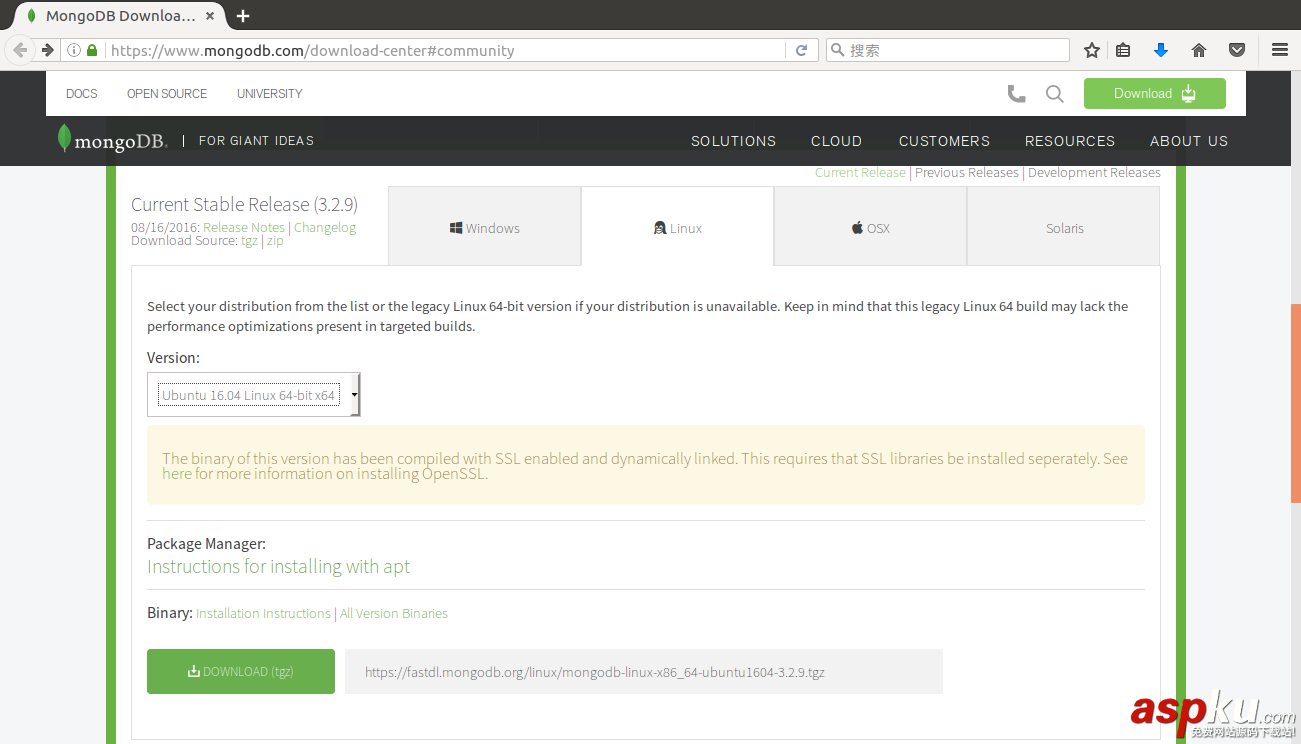
Task: Click the green Download button in header
Action: 1154,94
